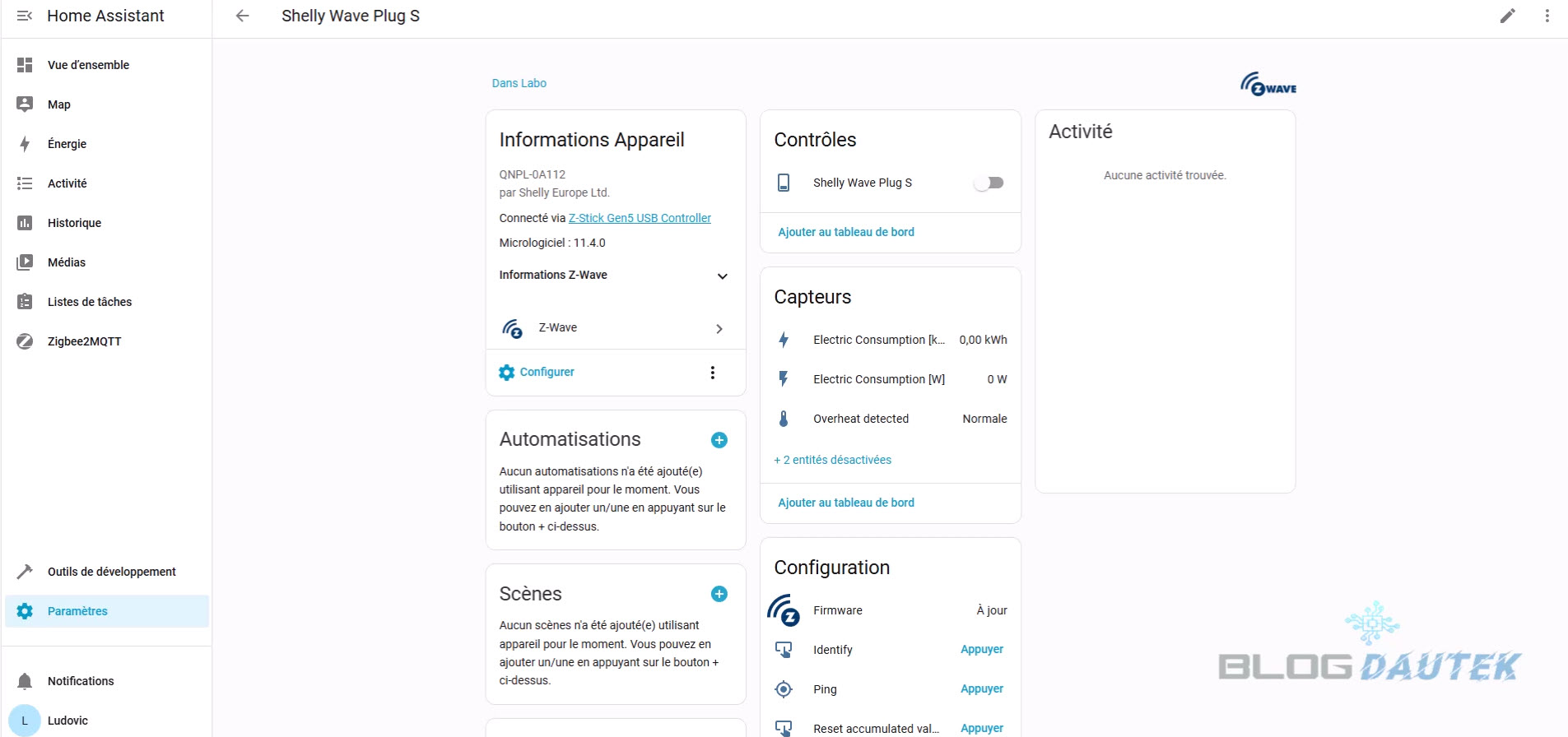Expand the Informations Z-Wave section
The width and height of the screenshot is (1568, 737).
coord(722,276)
